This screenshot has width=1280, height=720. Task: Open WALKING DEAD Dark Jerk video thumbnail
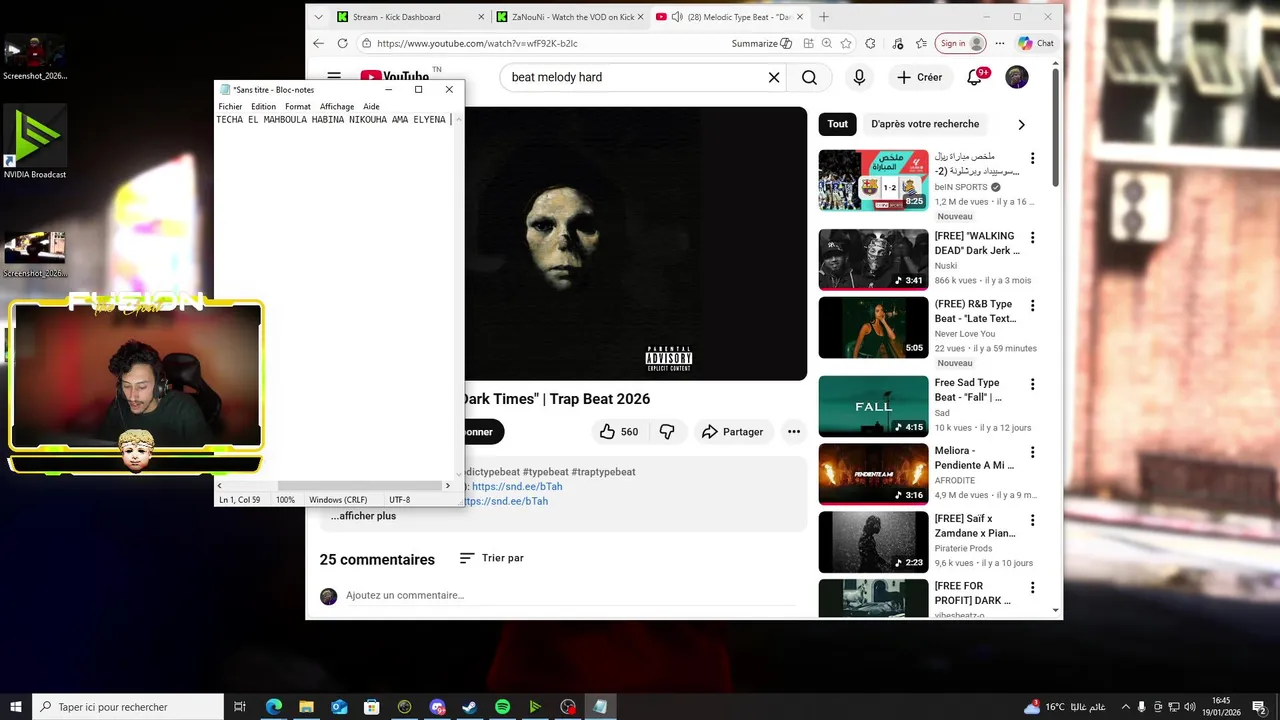click(873, 259)
